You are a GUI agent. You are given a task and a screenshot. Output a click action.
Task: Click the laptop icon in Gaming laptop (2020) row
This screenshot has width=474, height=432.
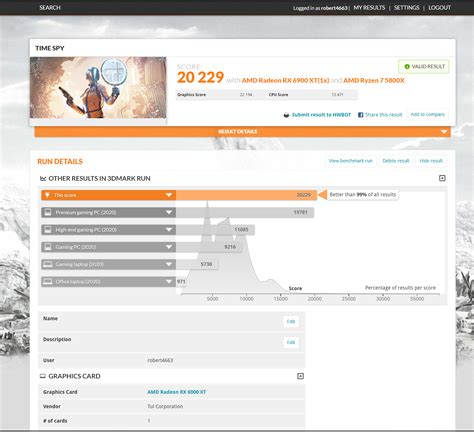[x=48, y=264]
